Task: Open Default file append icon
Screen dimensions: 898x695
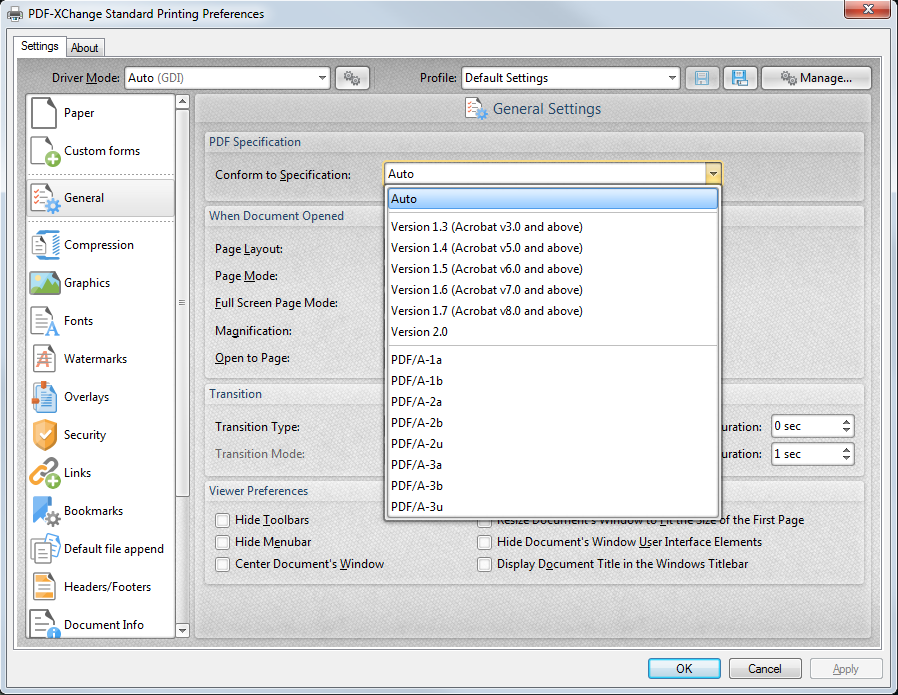Action: point(45,548)
